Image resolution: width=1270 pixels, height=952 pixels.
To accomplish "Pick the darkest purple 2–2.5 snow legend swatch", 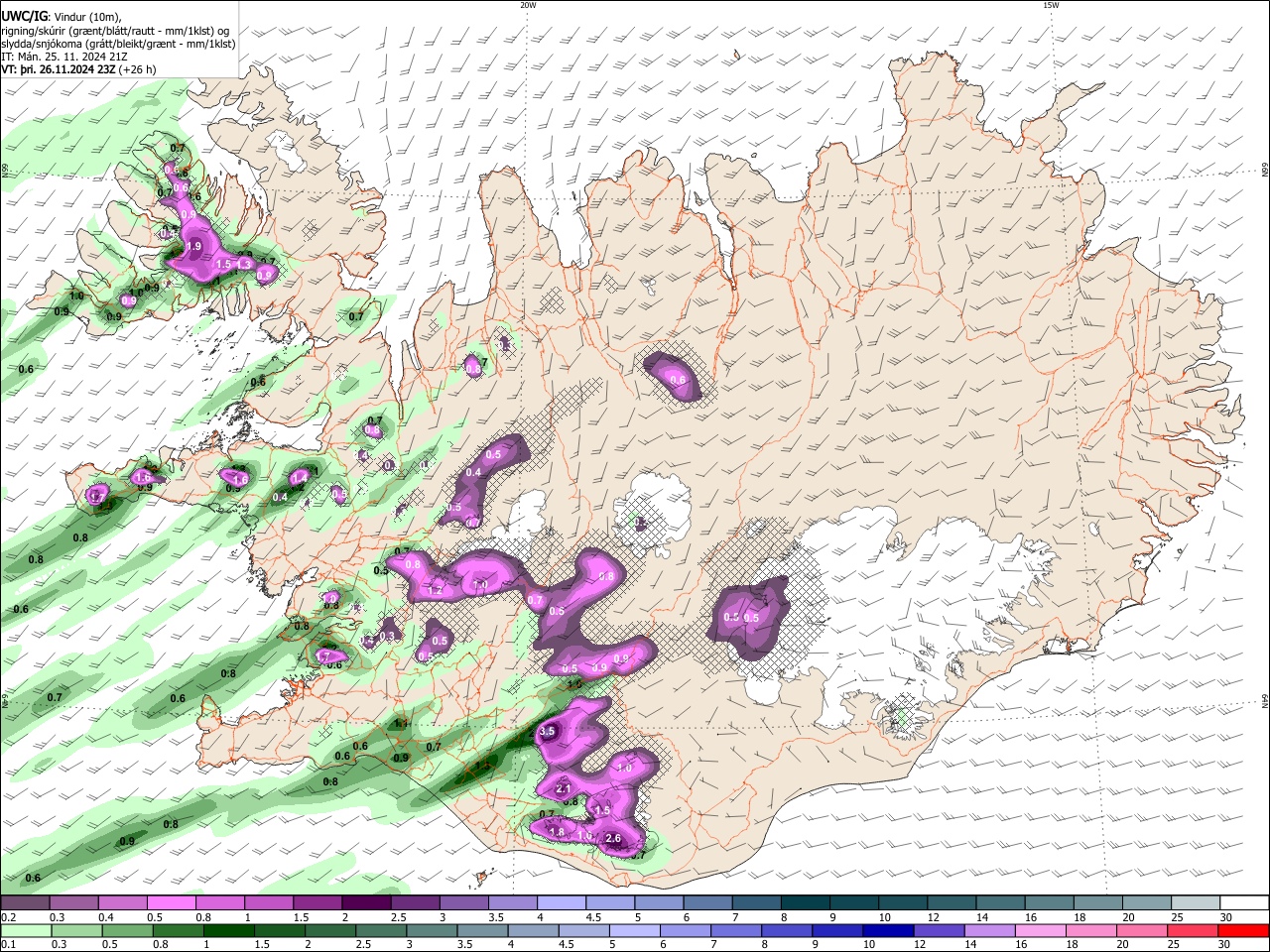I will pyautogui.click(x=365, y=903).
